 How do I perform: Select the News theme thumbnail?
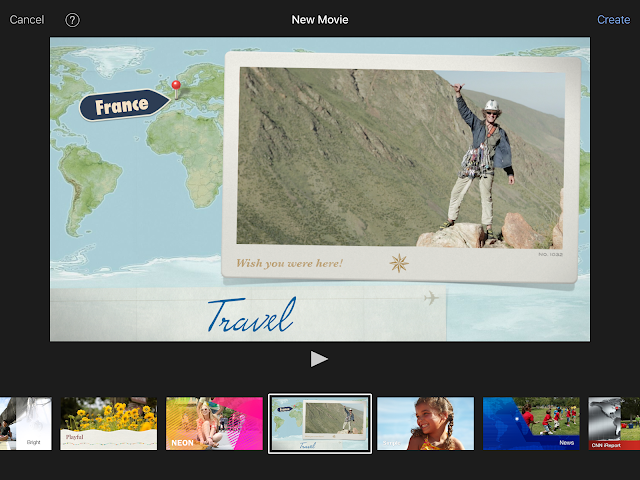point(531,424)
